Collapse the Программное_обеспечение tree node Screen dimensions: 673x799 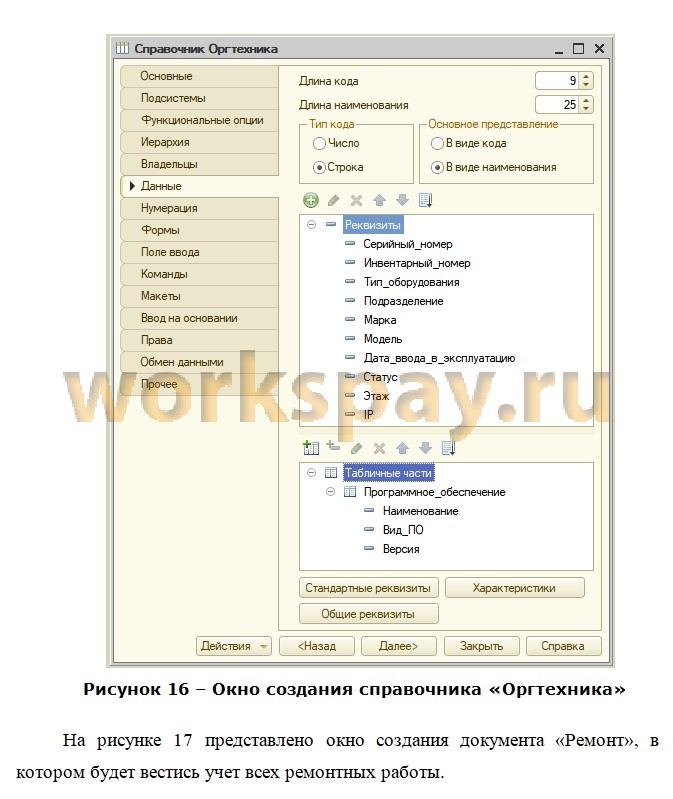[331, 492]
